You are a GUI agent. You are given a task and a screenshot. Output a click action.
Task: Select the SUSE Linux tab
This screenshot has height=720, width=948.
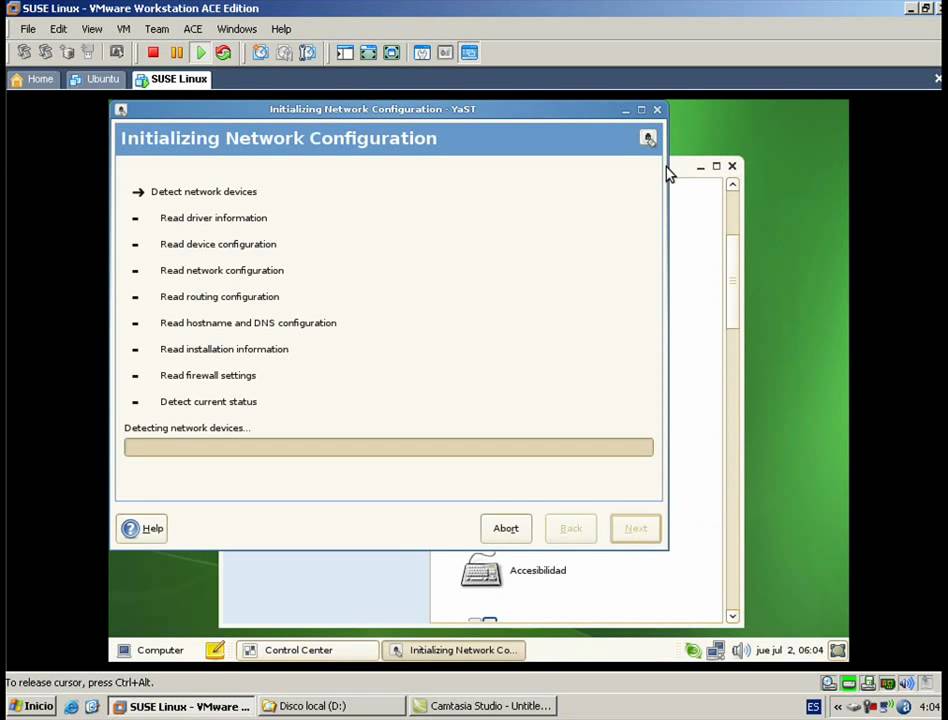pos(172,79)
